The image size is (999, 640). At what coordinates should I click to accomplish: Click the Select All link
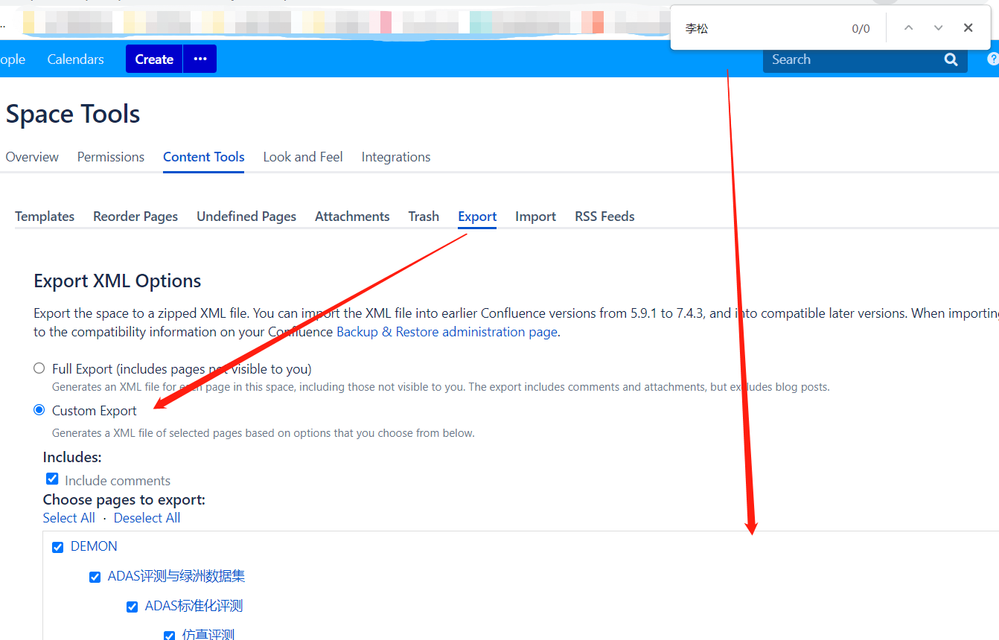tap(69, 518)
